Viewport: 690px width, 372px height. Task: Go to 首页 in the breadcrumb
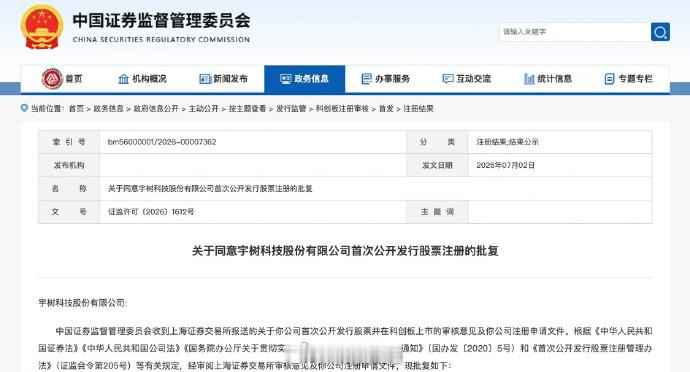(76, 108)
